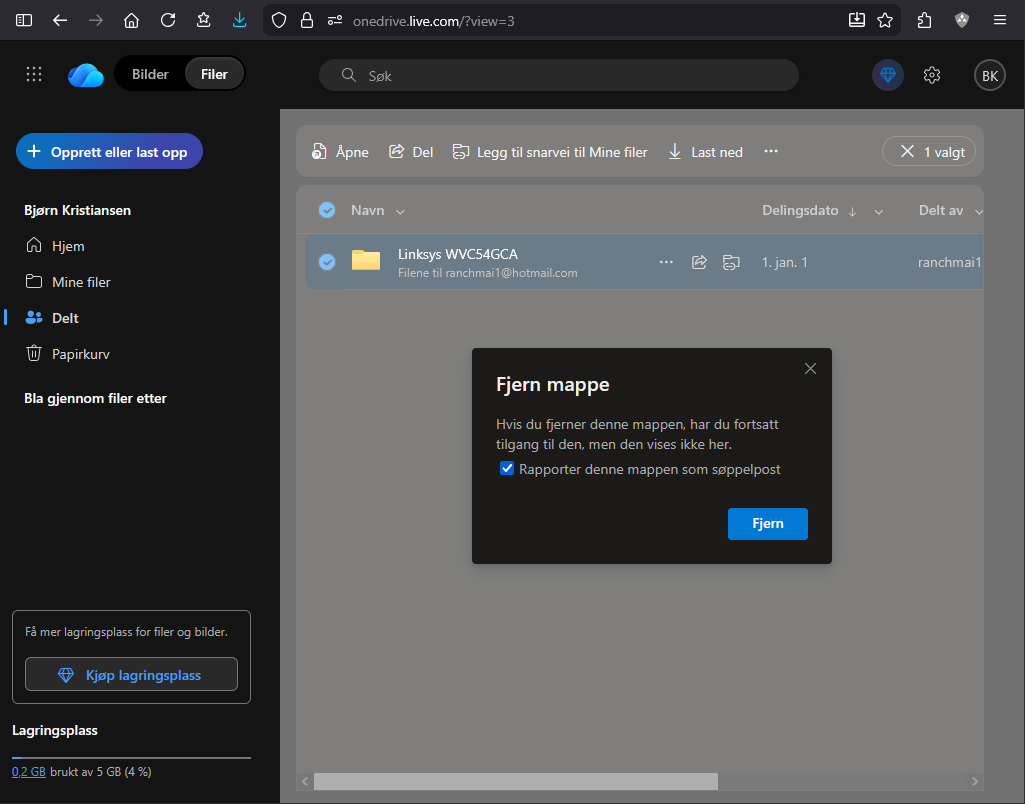1025x804 pixels.
Task: Open OneDrive settings gear icon
Action: [x=932, y=75]
